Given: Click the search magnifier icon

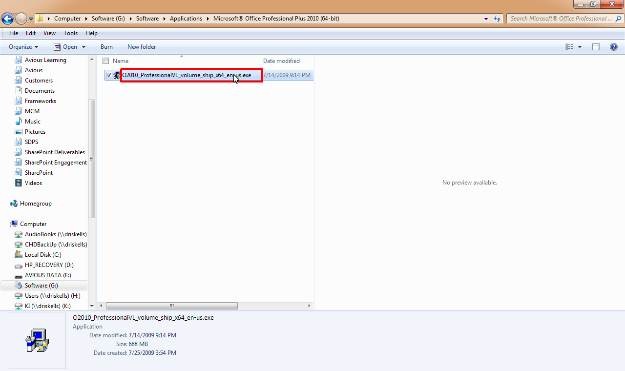Looking at the screenshot, I should (x=618, y=18).
